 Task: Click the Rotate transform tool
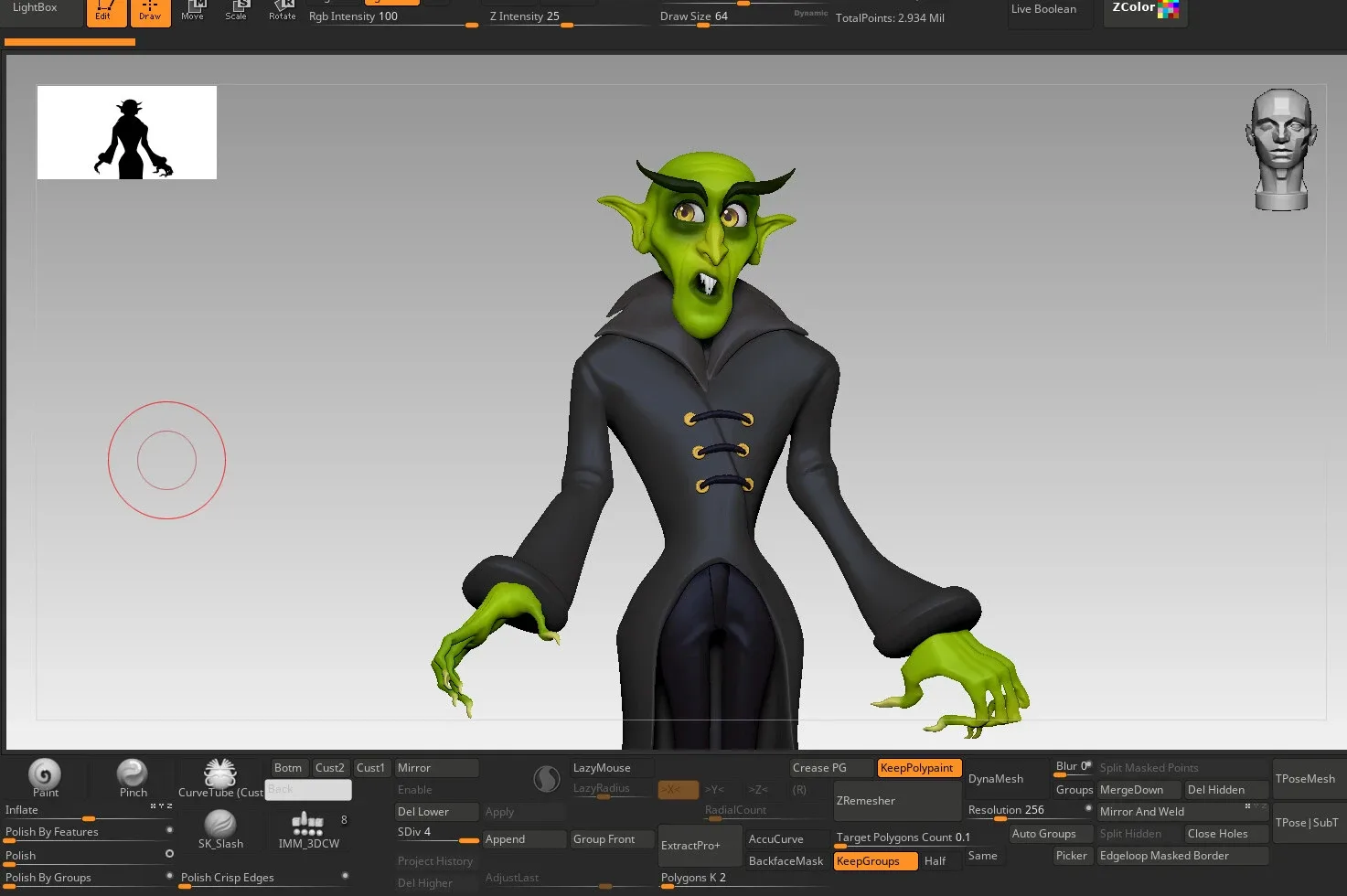click(x=282, y=11)
